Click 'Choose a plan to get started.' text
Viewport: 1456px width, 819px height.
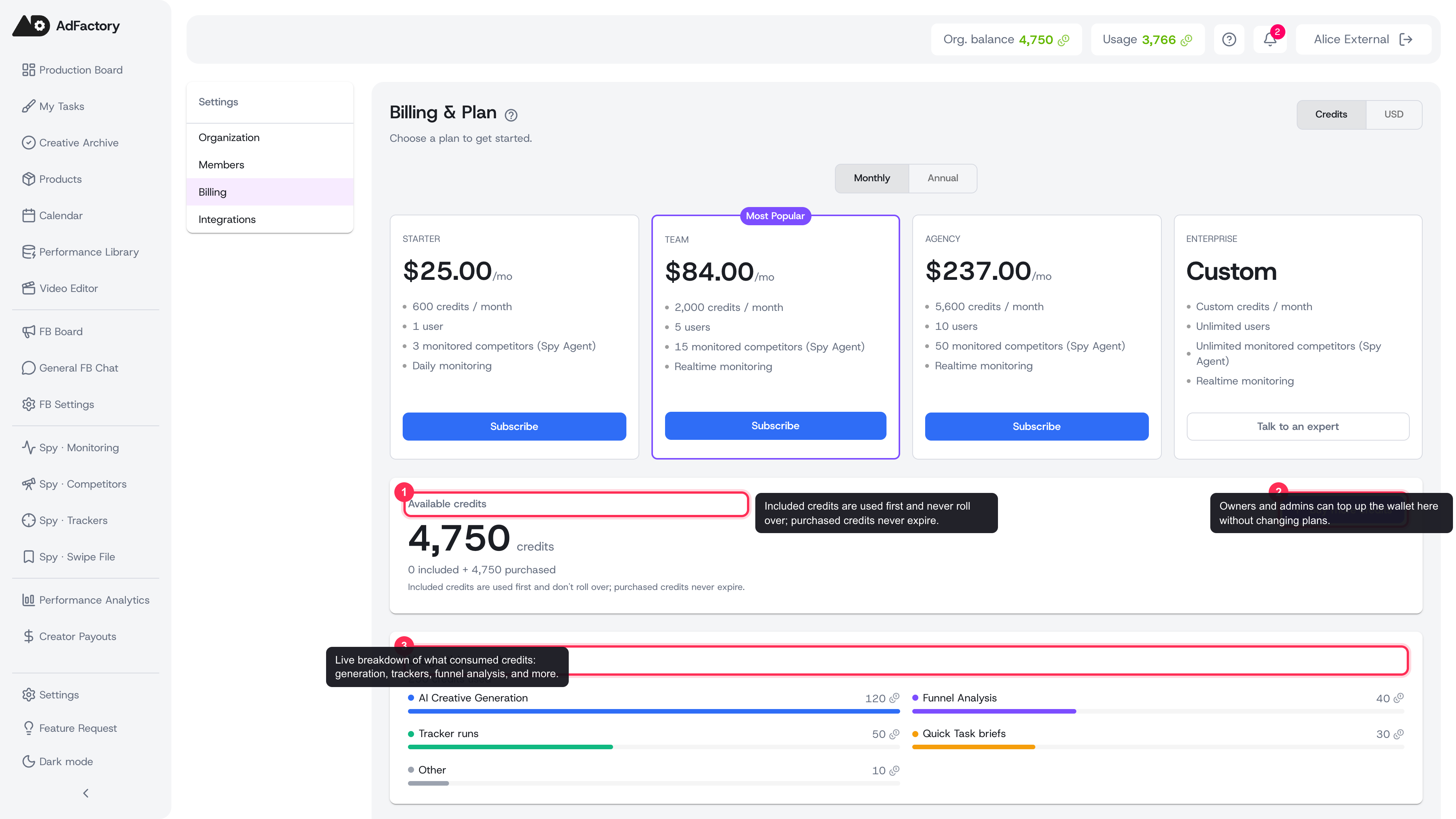coord(461,138)
